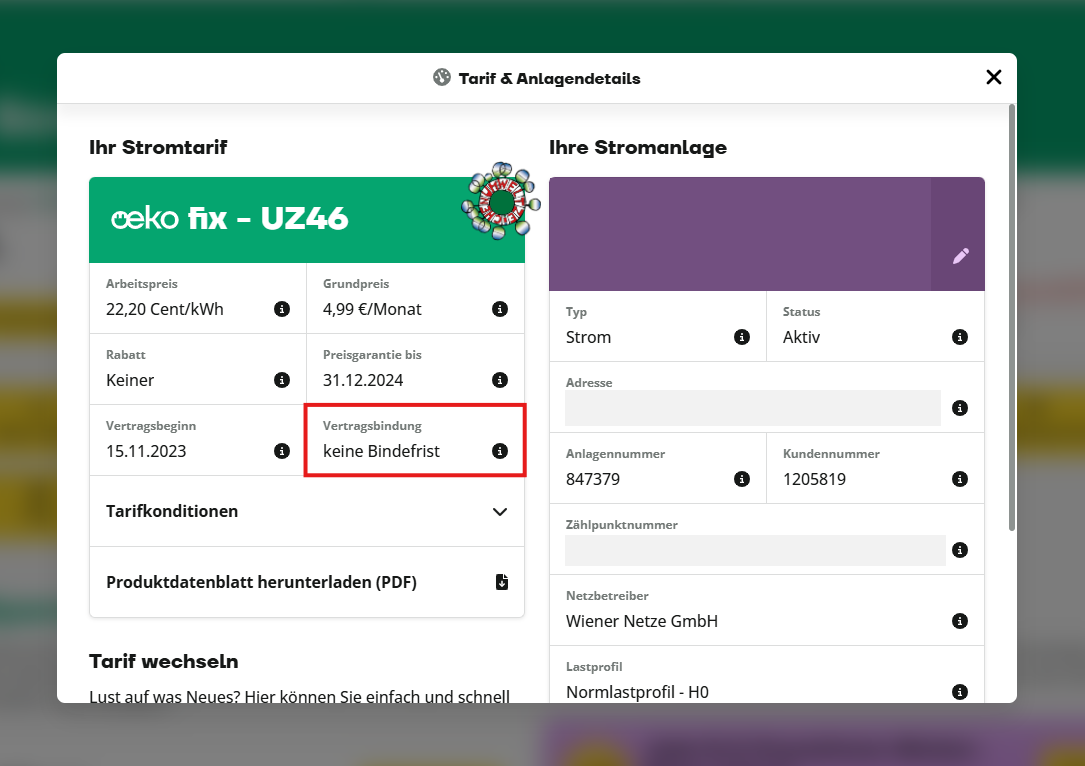This screenshot has height=766, width=1085.
Task: Click info icon next to Lastprofil
Action: [x=960, y=692]
